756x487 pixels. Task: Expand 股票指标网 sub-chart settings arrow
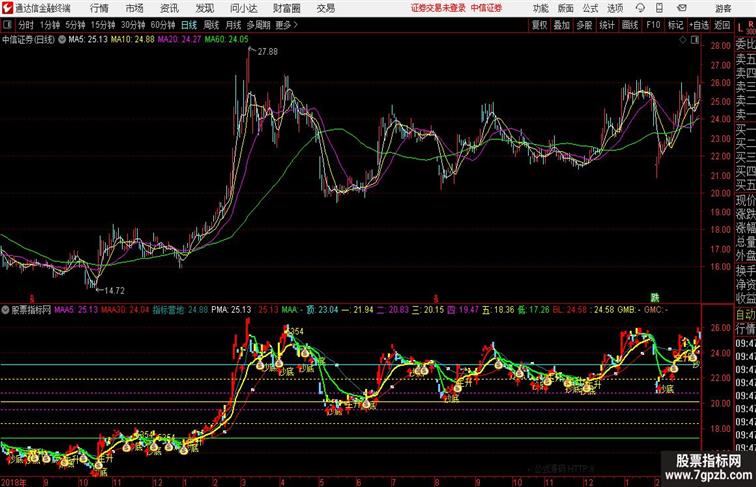point(5,310)
